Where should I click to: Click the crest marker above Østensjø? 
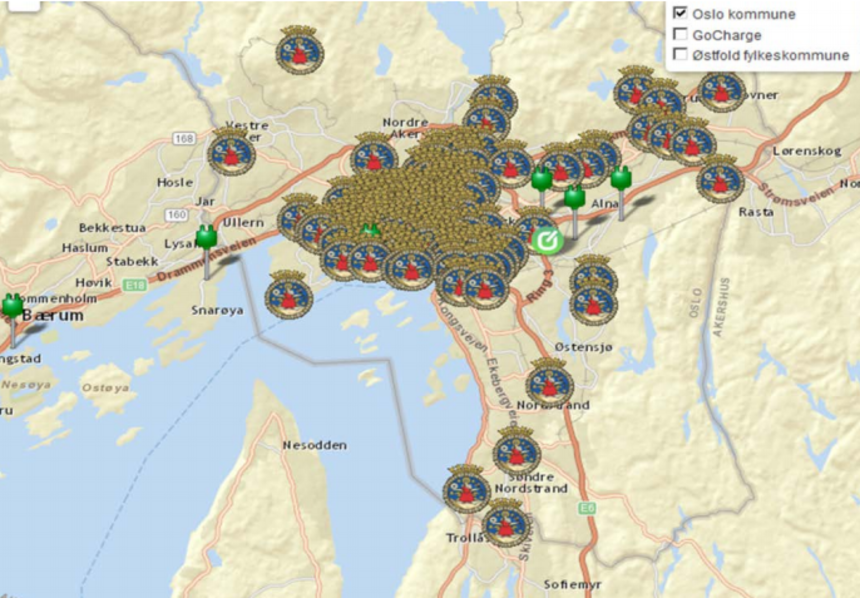tap(593, 301)
